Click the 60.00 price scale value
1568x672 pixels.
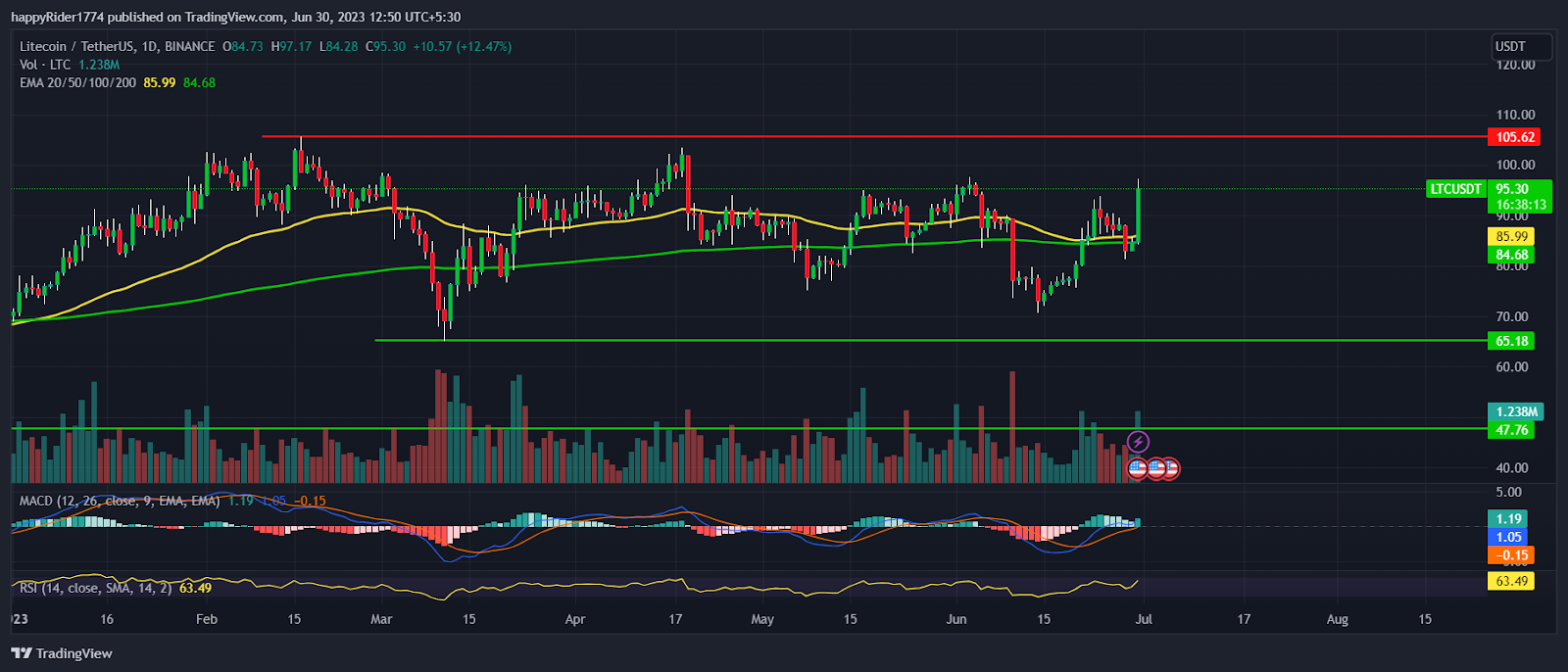[x=1511, y=366]
